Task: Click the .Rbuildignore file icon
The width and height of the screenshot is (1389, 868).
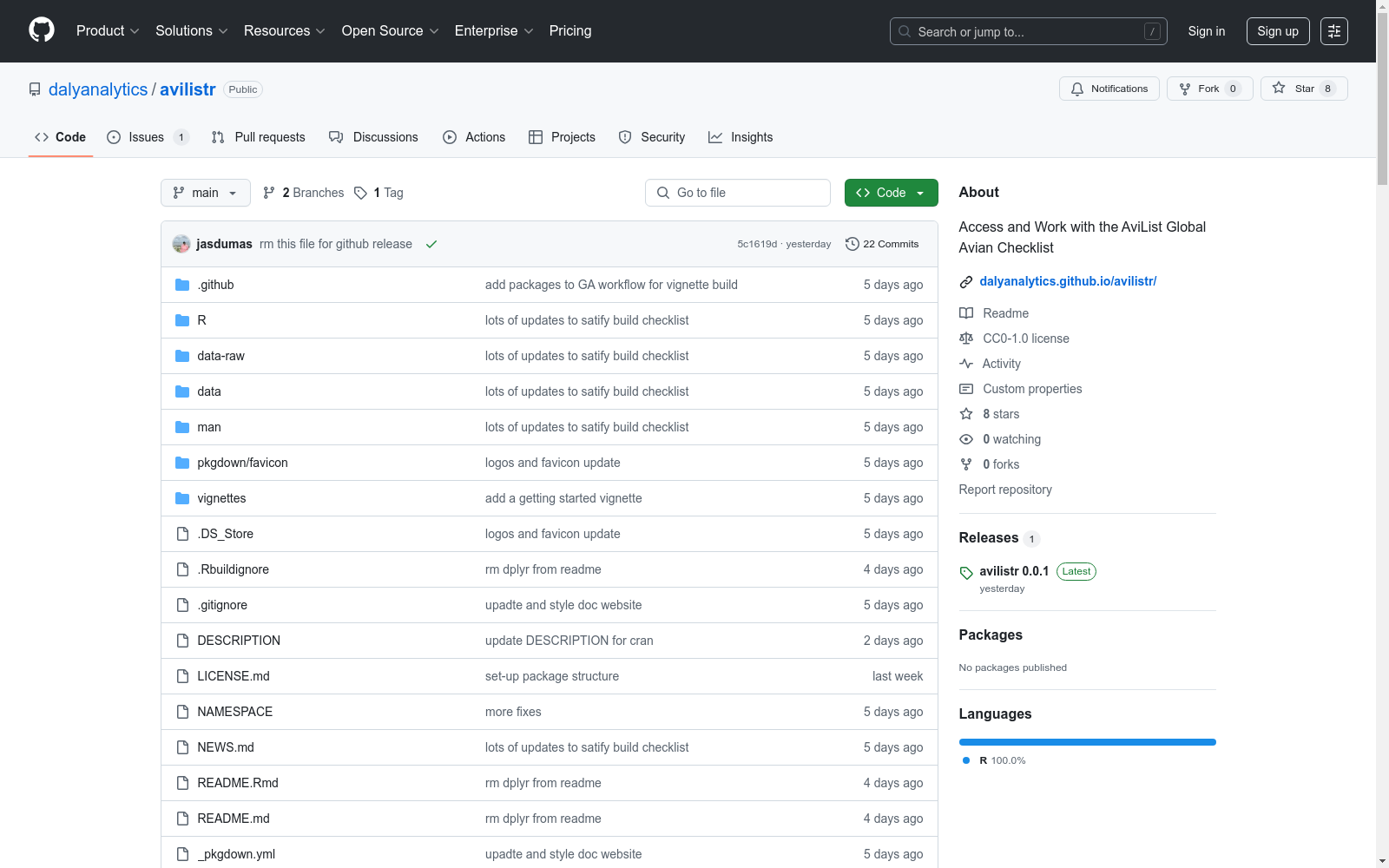Action: pos(182,569)
